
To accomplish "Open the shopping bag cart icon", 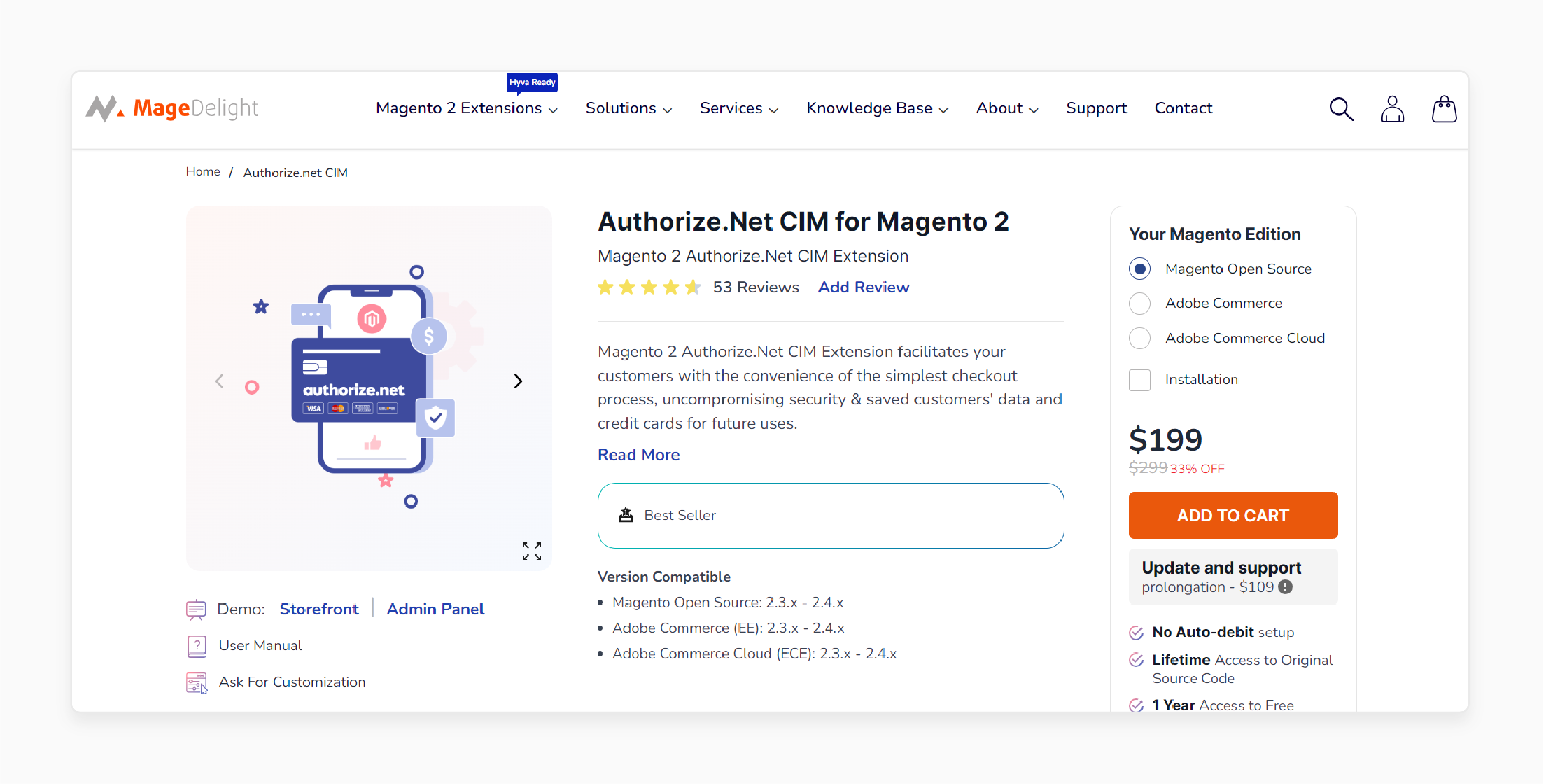I will tap(1444, 109).
